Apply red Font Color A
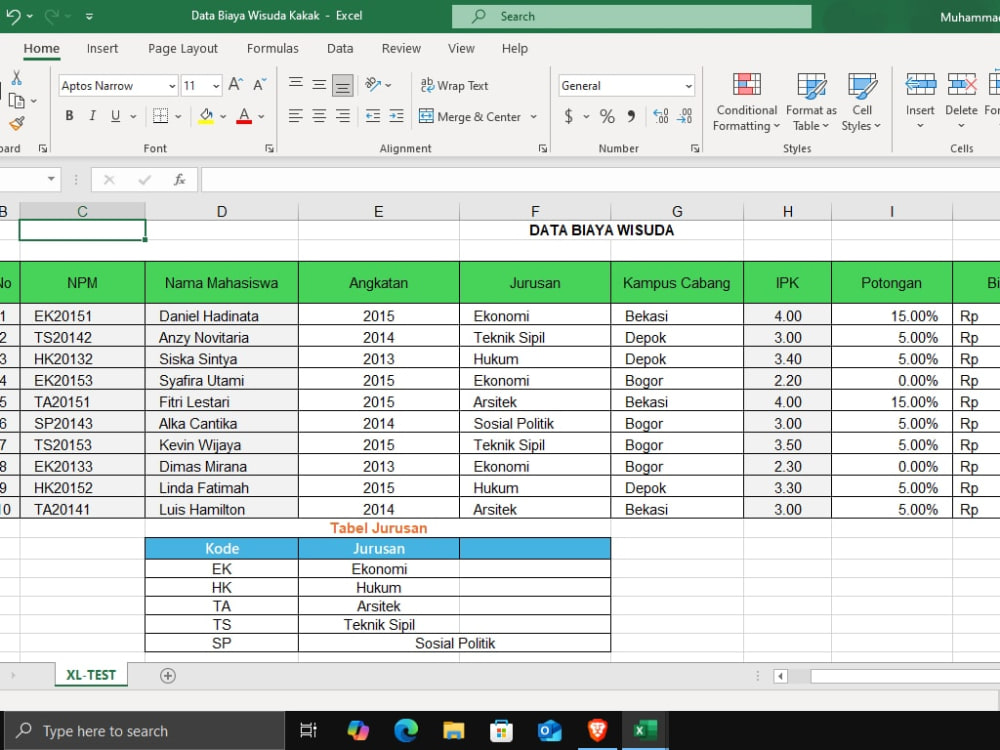1000x750 pixels. pos(244,116)
